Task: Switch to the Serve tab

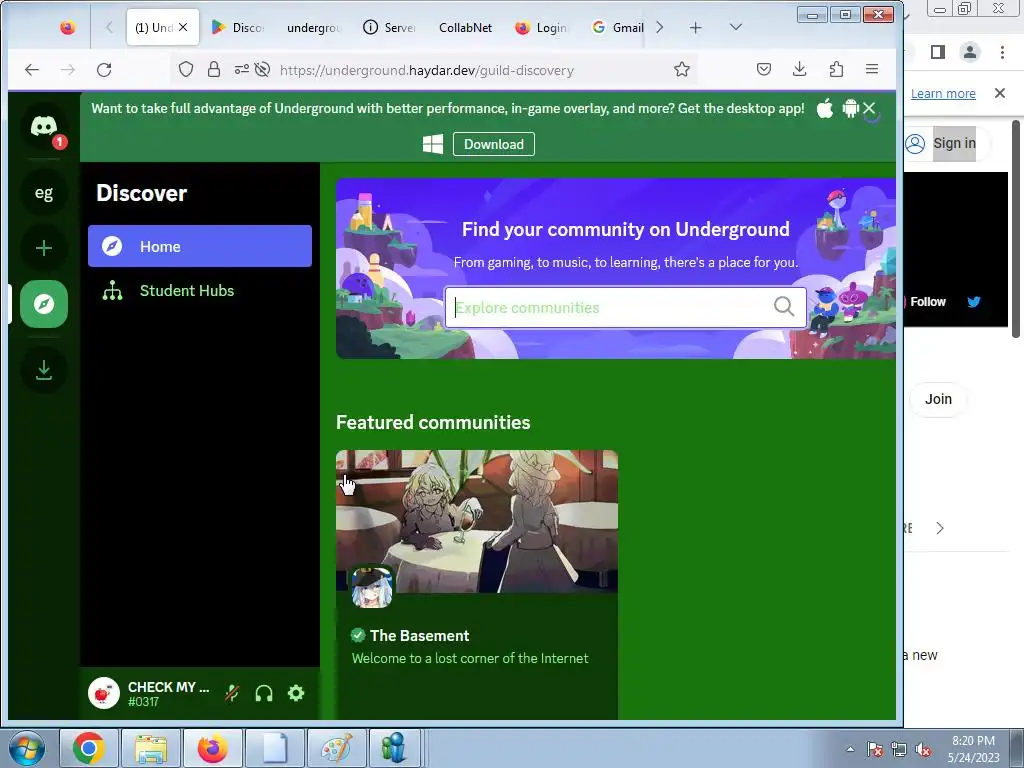Action: coord(390,27)
